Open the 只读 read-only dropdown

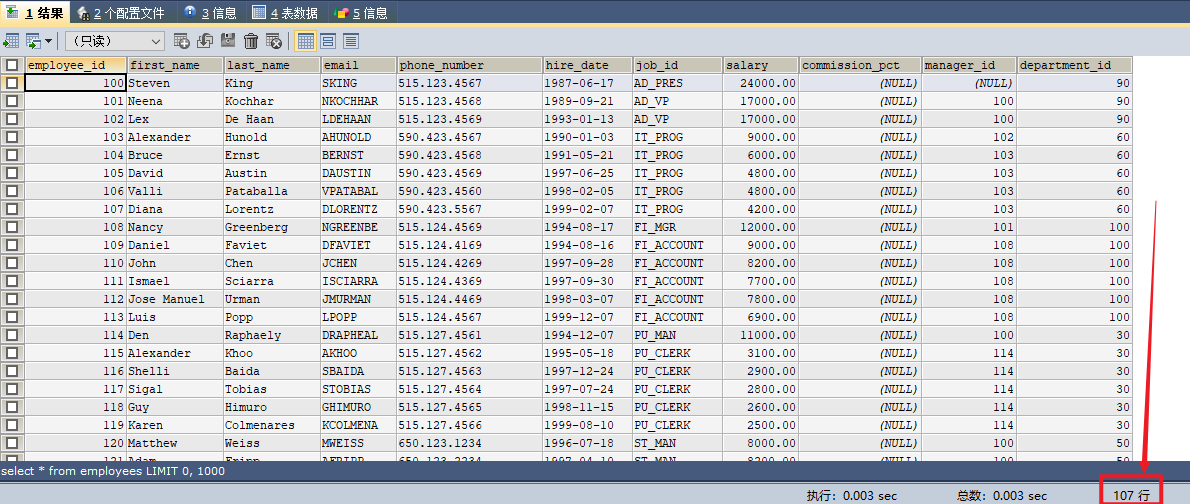(115, 41)
